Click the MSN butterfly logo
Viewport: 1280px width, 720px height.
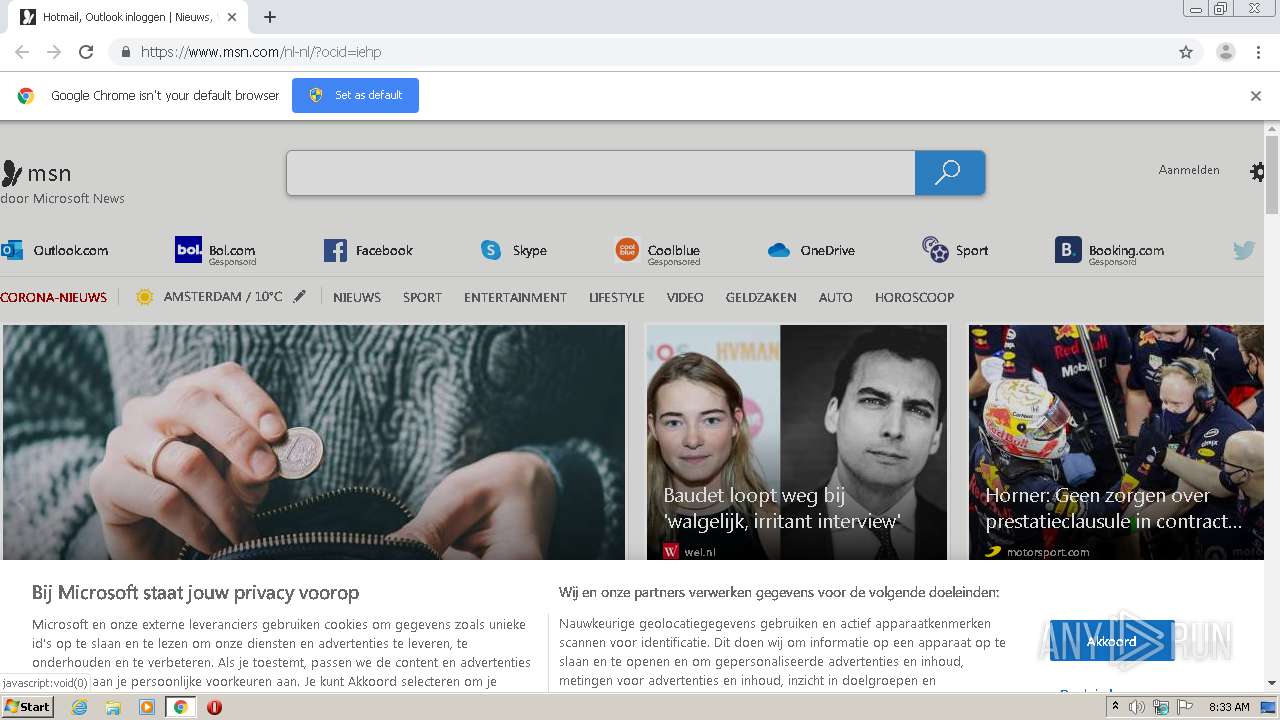pyautogui.click(x=12, y=173)
